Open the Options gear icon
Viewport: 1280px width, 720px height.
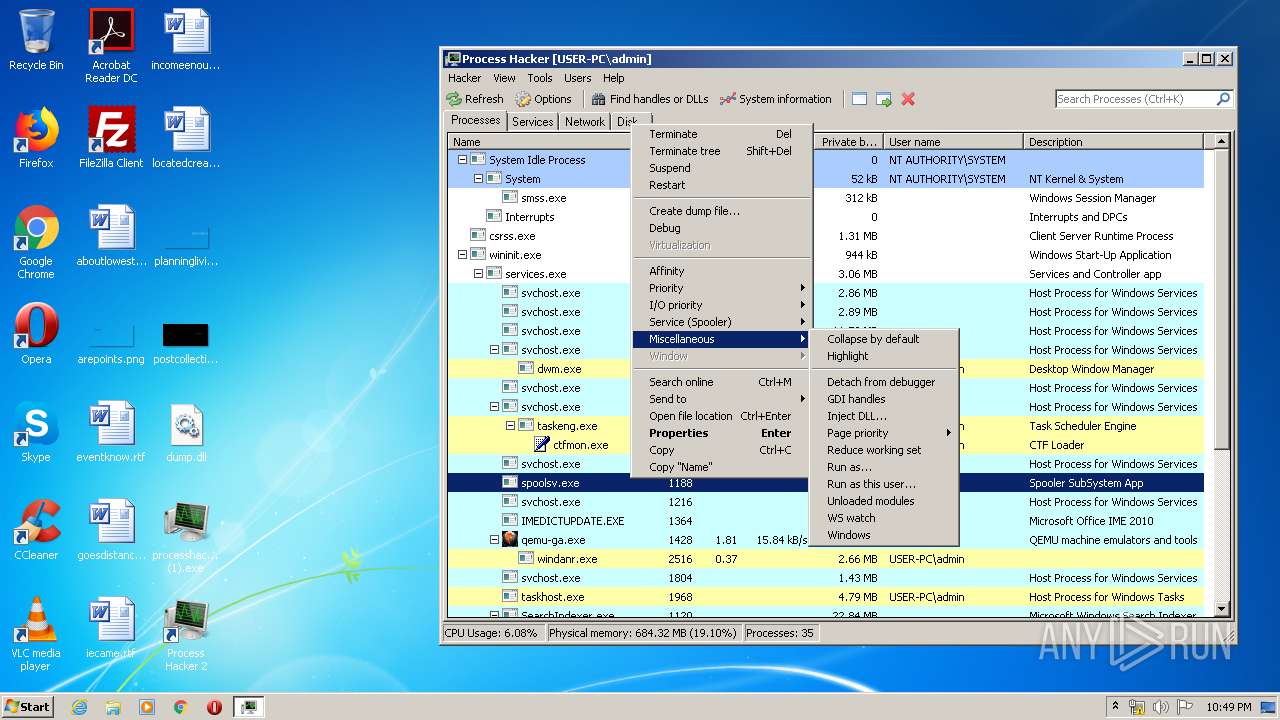click(523, 99)
